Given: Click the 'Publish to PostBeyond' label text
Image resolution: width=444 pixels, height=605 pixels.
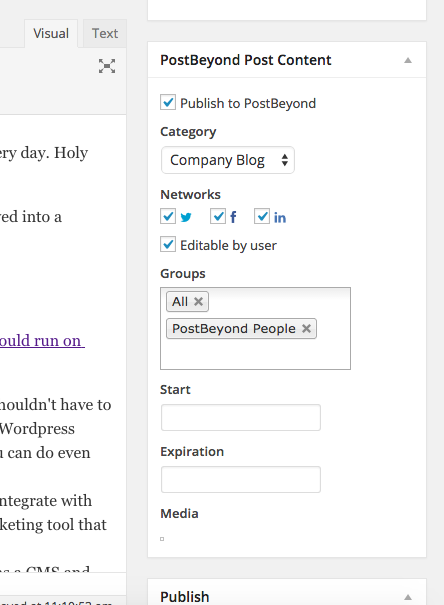Looking at the screenshot, I should click(248, 103).
